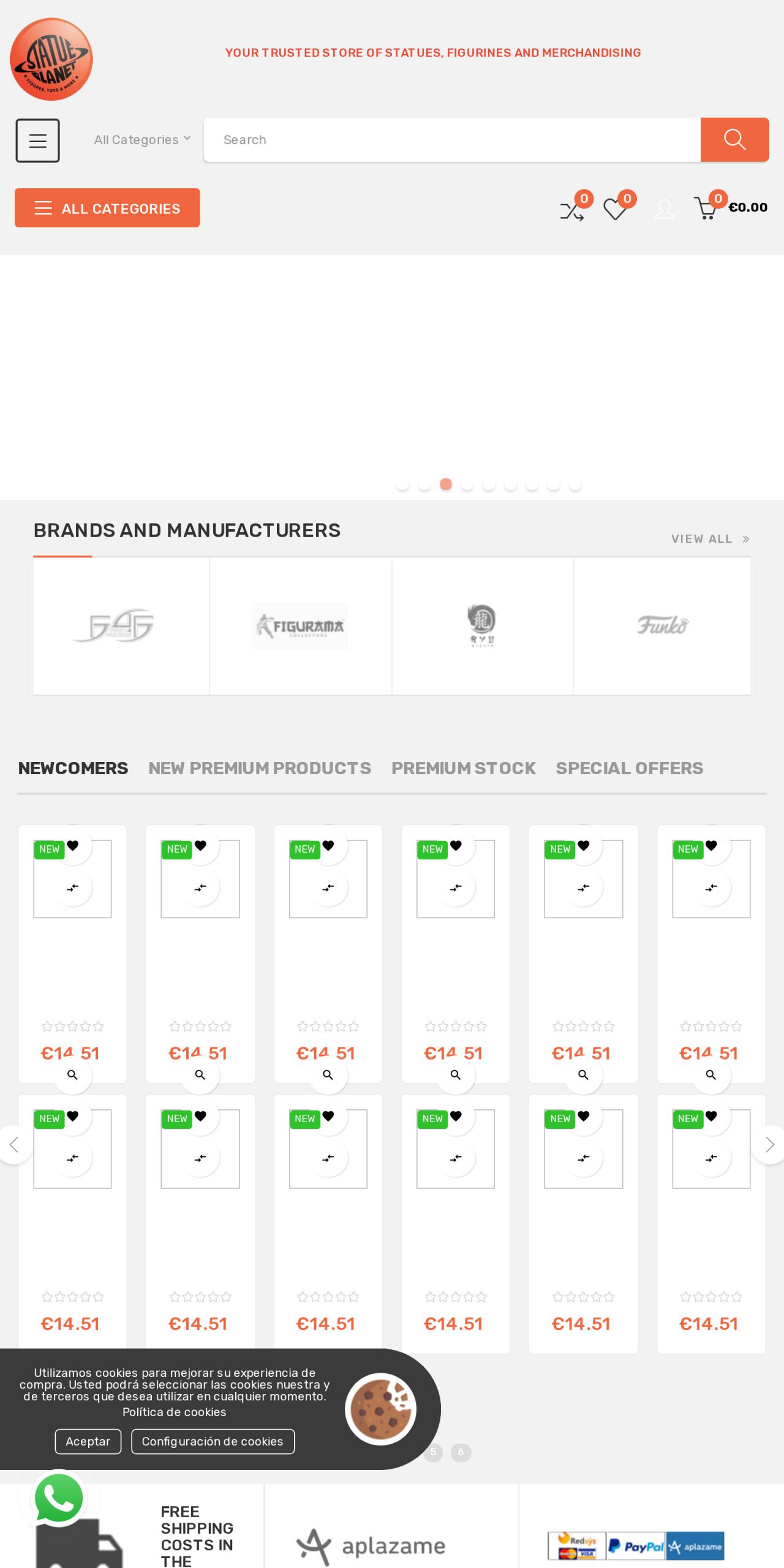Screen dimensions: 784x1568
Task: Open the product compare shuffle icon
Action: (572, 210)
